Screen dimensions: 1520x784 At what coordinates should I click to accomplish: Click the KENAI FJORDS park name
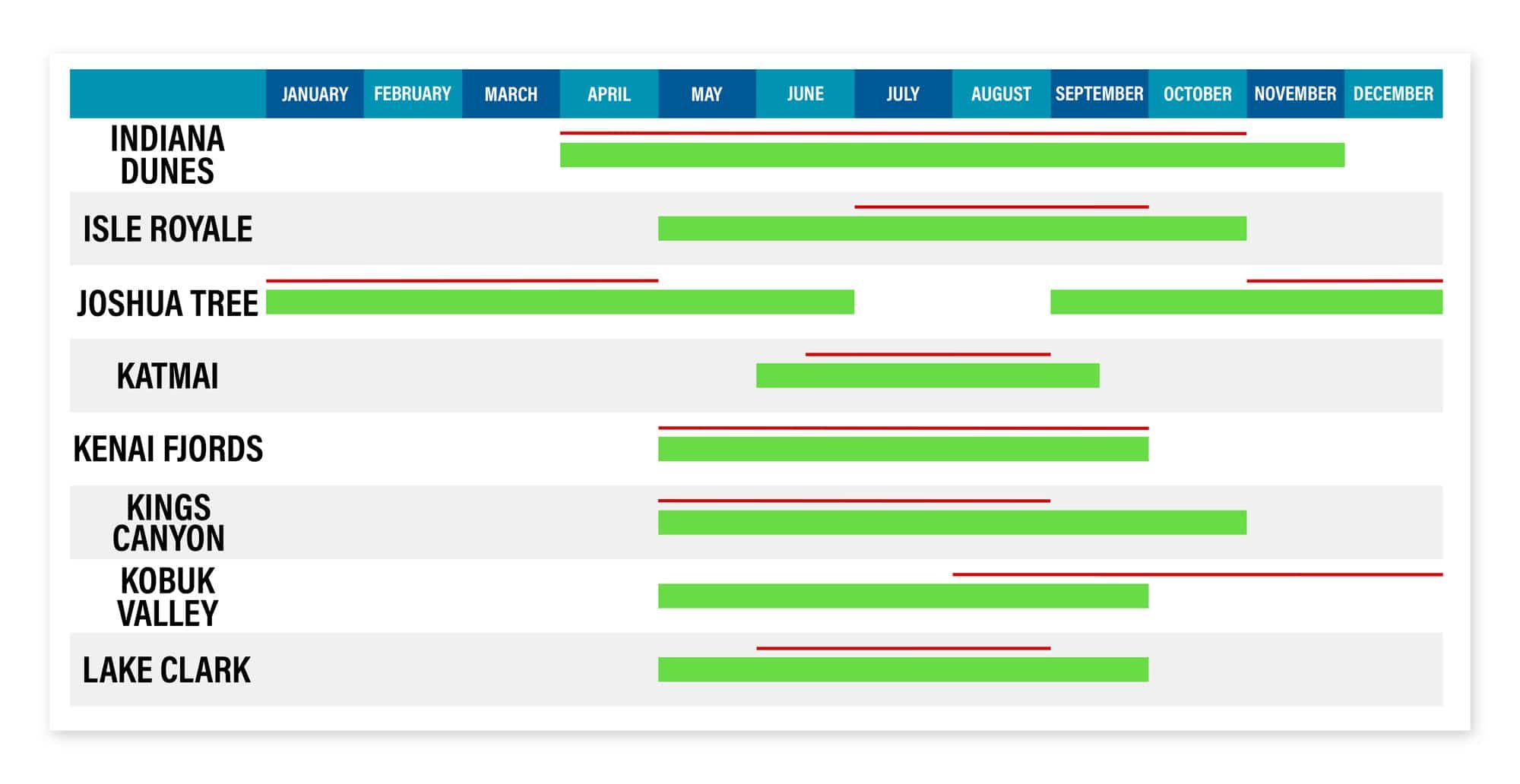[x=167, y=449]
